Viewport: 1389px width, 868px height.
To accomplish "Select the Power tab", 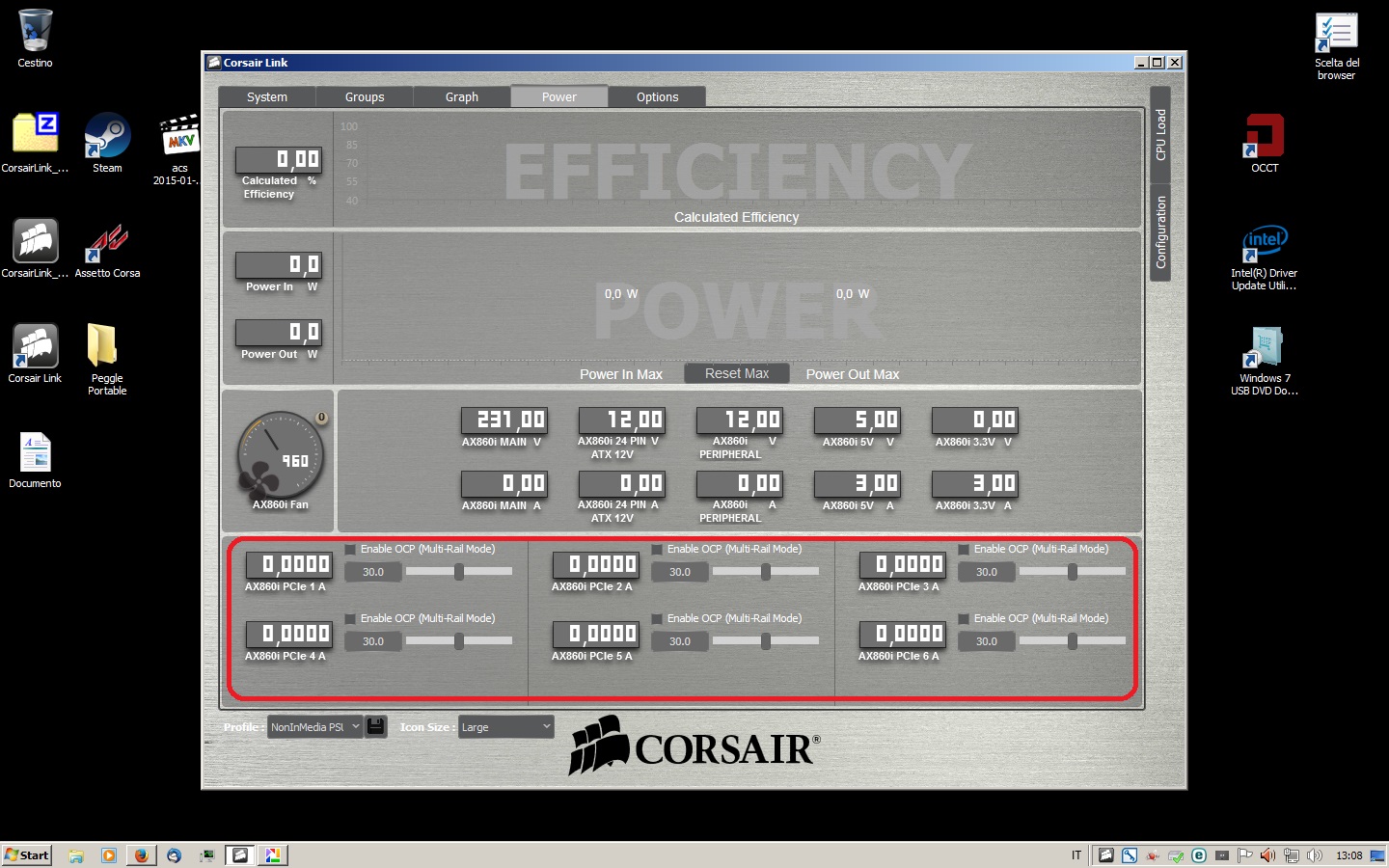I will coord(559,96).
